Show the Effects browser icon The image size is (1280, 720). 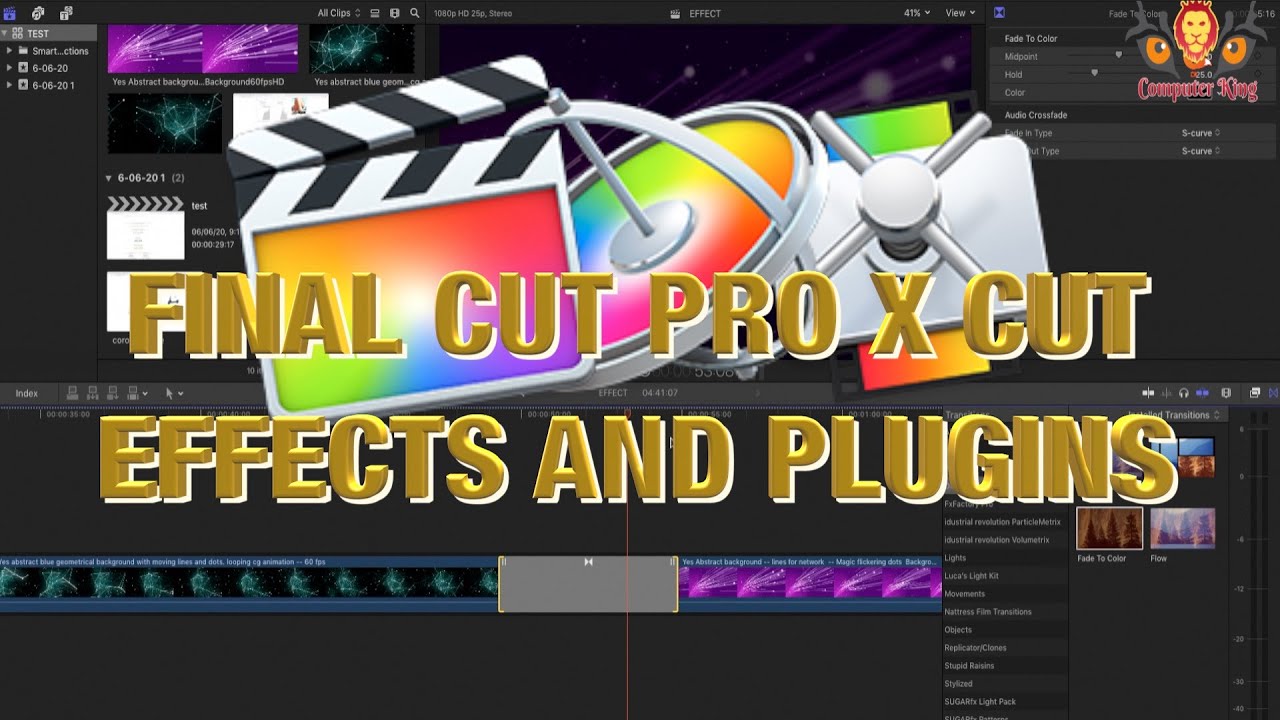(1255, 394)
